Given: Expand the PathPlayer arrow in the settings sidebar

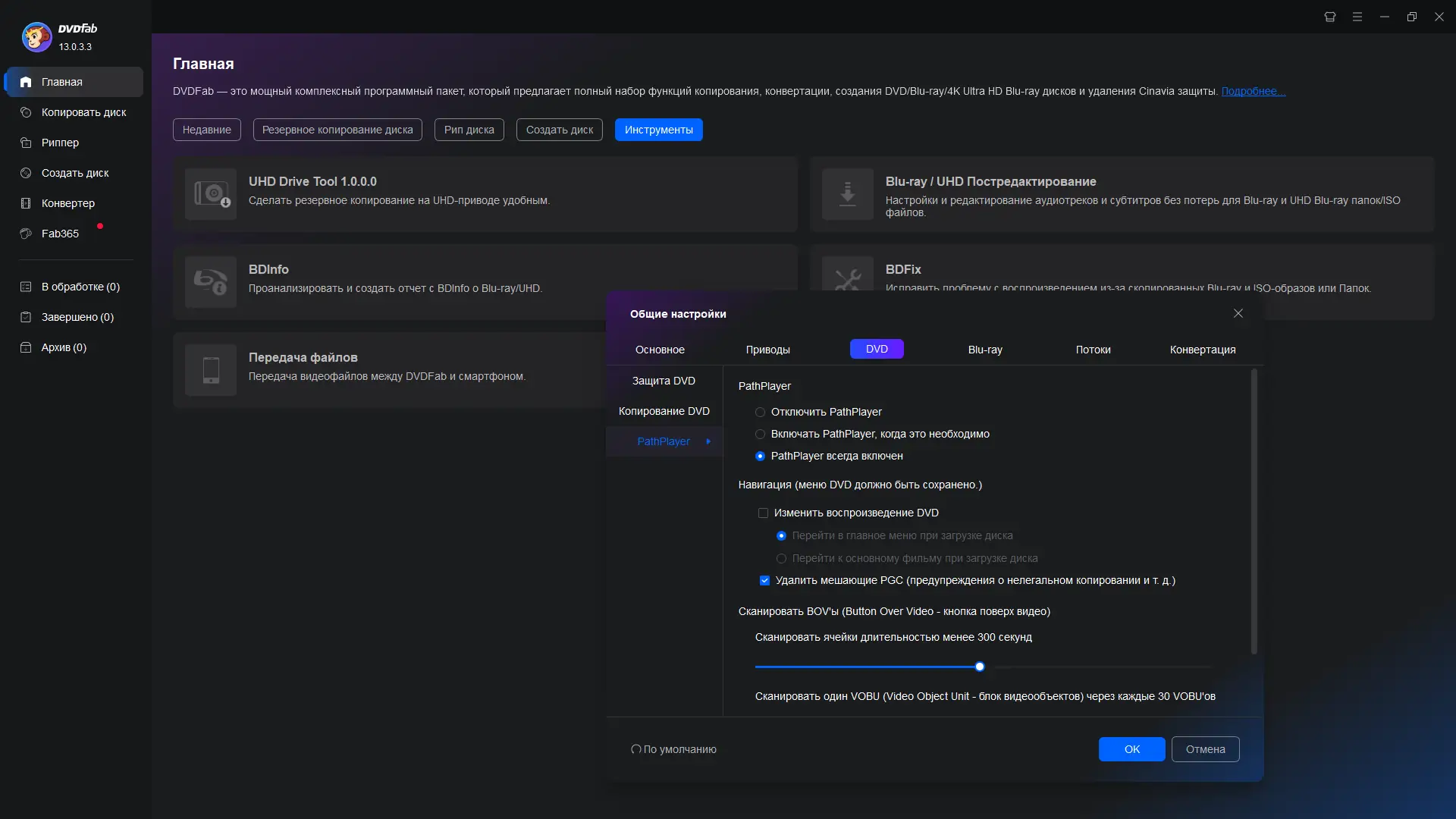Looking at the screenshot, I should point(708,441).
